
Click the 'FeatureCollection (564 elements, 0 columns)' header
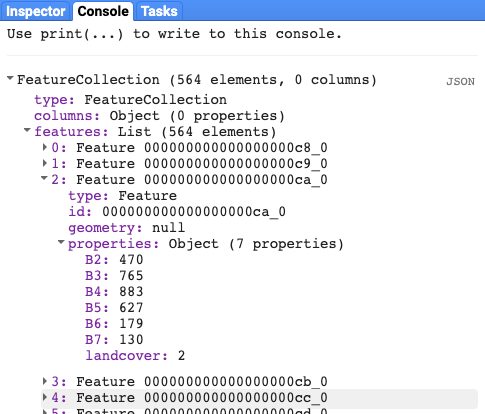pos(197,80)
